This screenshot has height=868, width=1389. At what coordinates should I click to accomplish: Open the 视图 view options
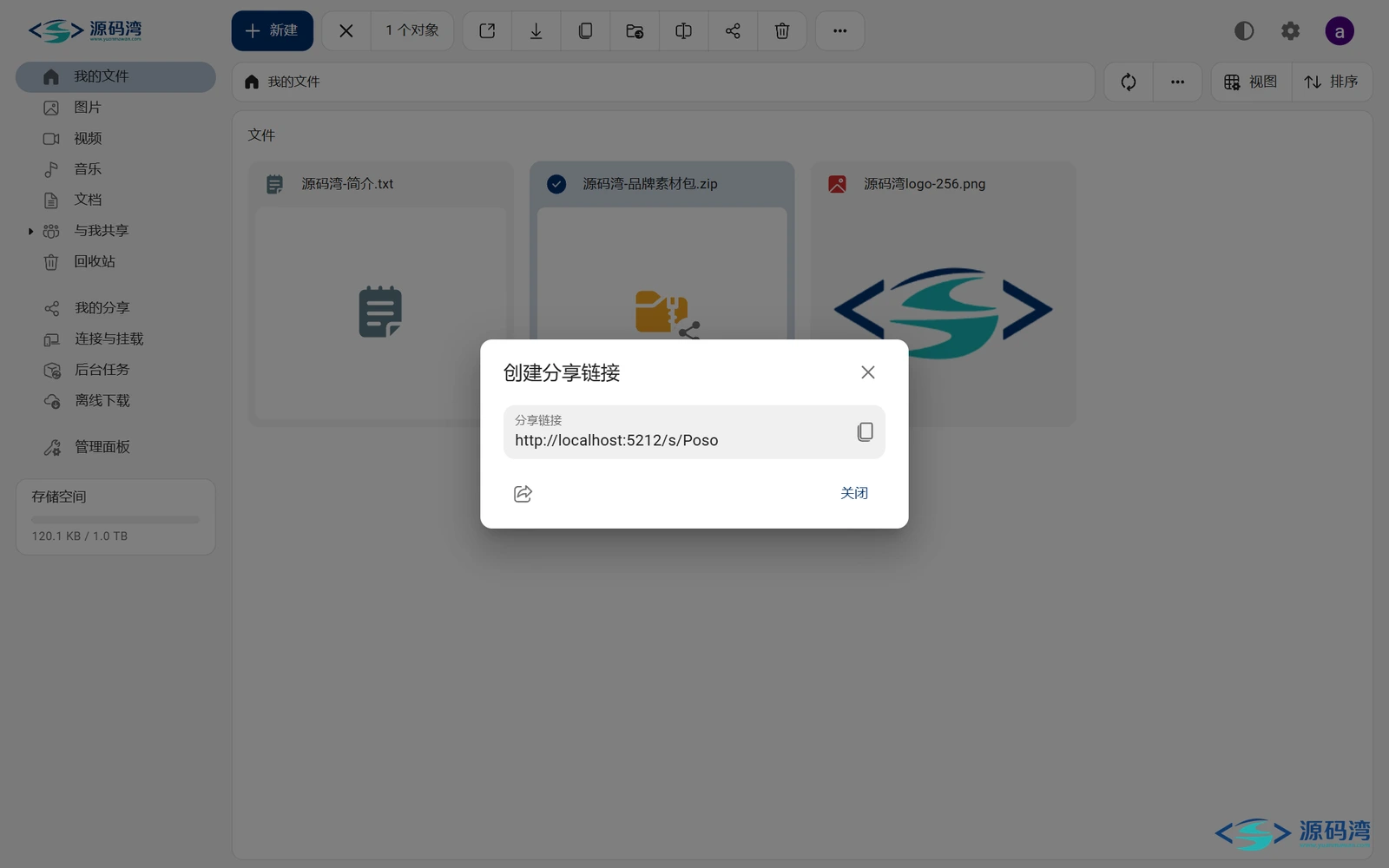point(1251,82)
